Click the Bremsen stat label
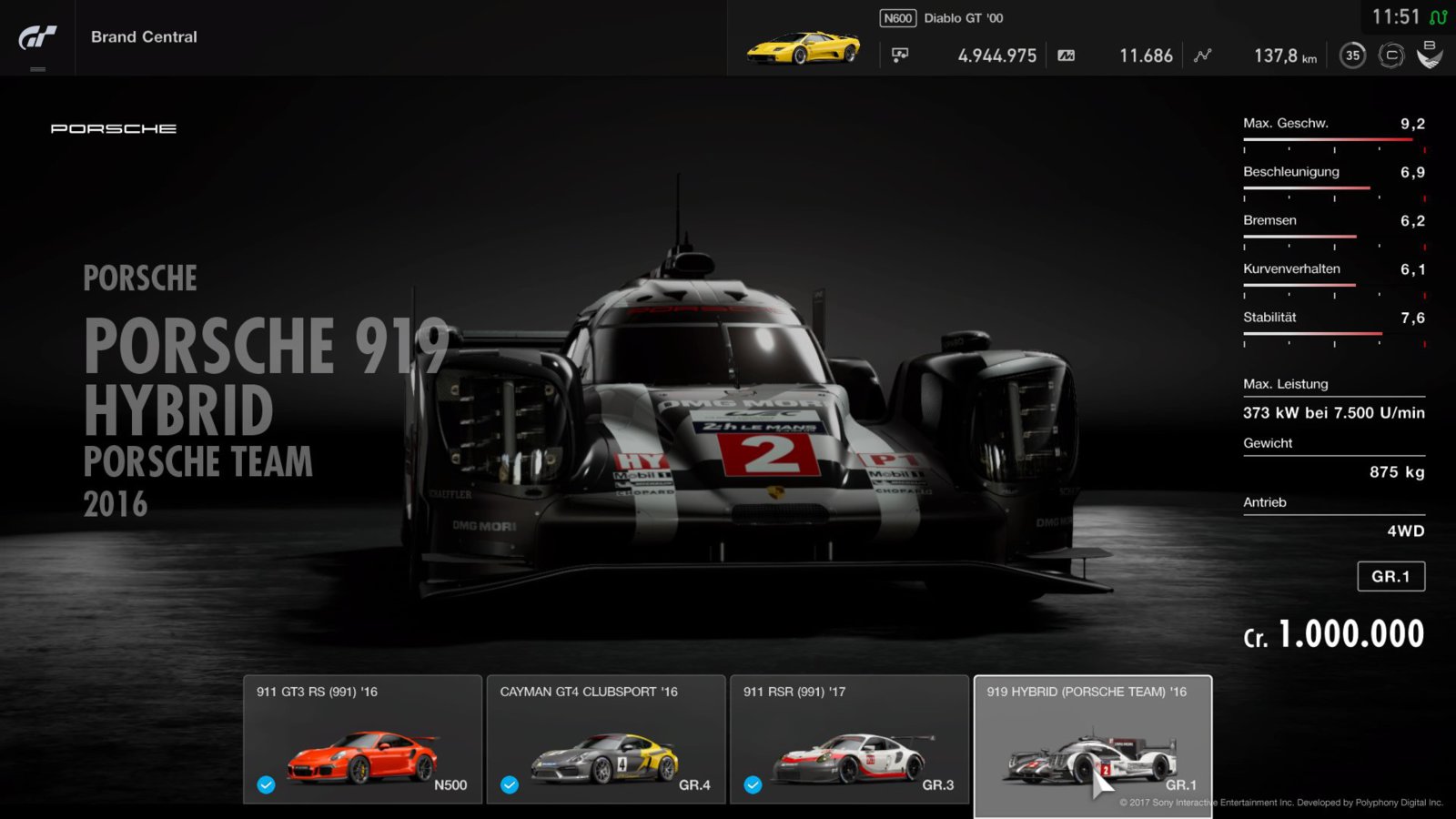The height and width of the screenshot is (819, 1456). point(1269,220)
